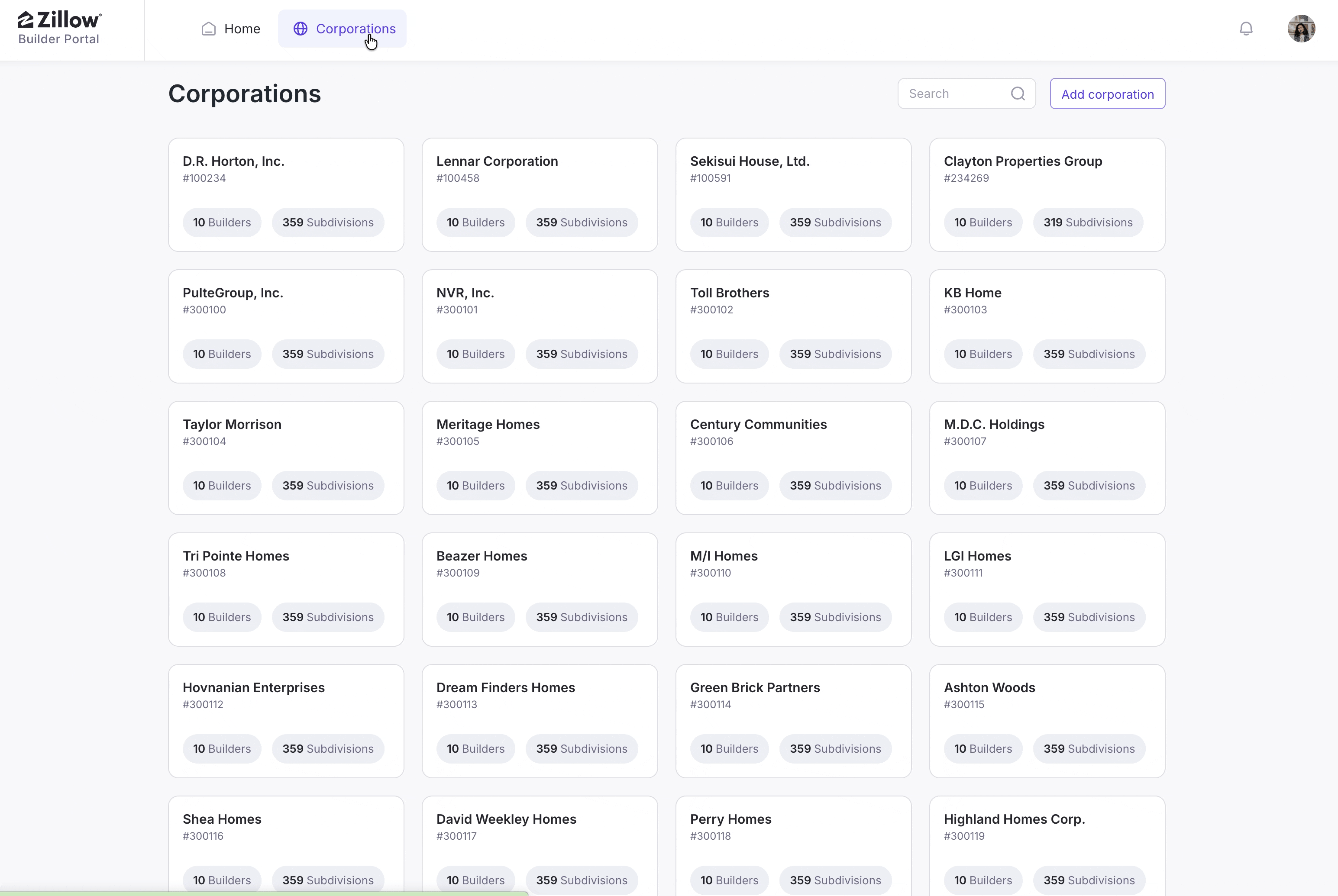Viewport: 1338px width, 896px height.
Task: Open the LGI Homes card
Action: (x=1047, y=590)
